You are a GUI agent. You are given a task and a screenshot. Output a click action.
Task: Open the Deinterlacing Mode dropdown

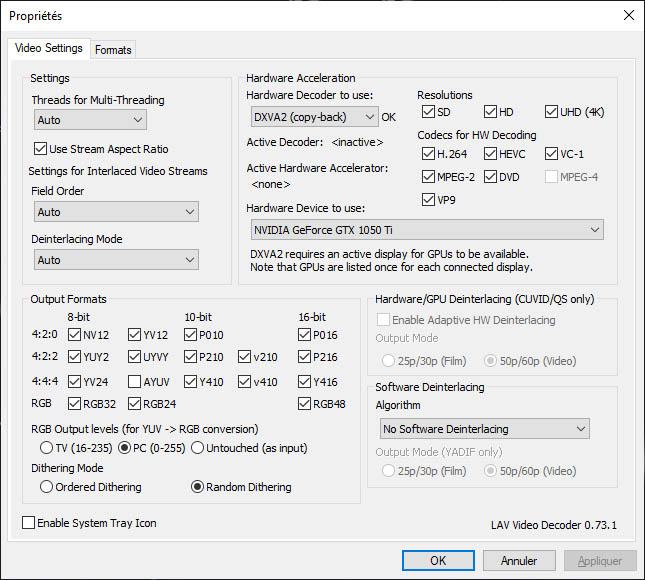tap(115, 260)
